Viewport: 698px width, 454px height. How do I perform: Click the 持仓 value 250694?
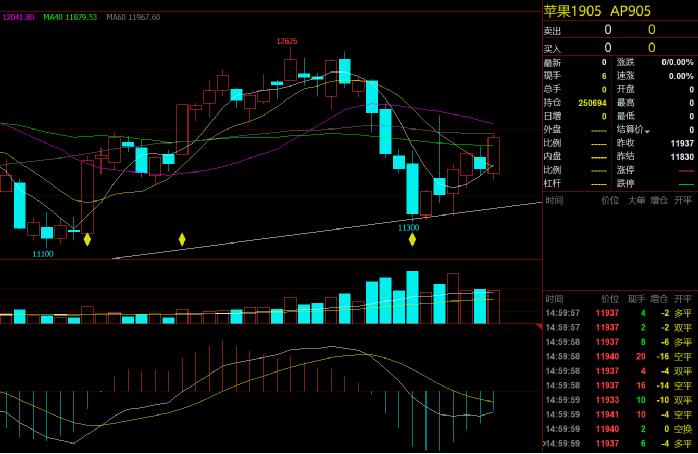(589, 103)
